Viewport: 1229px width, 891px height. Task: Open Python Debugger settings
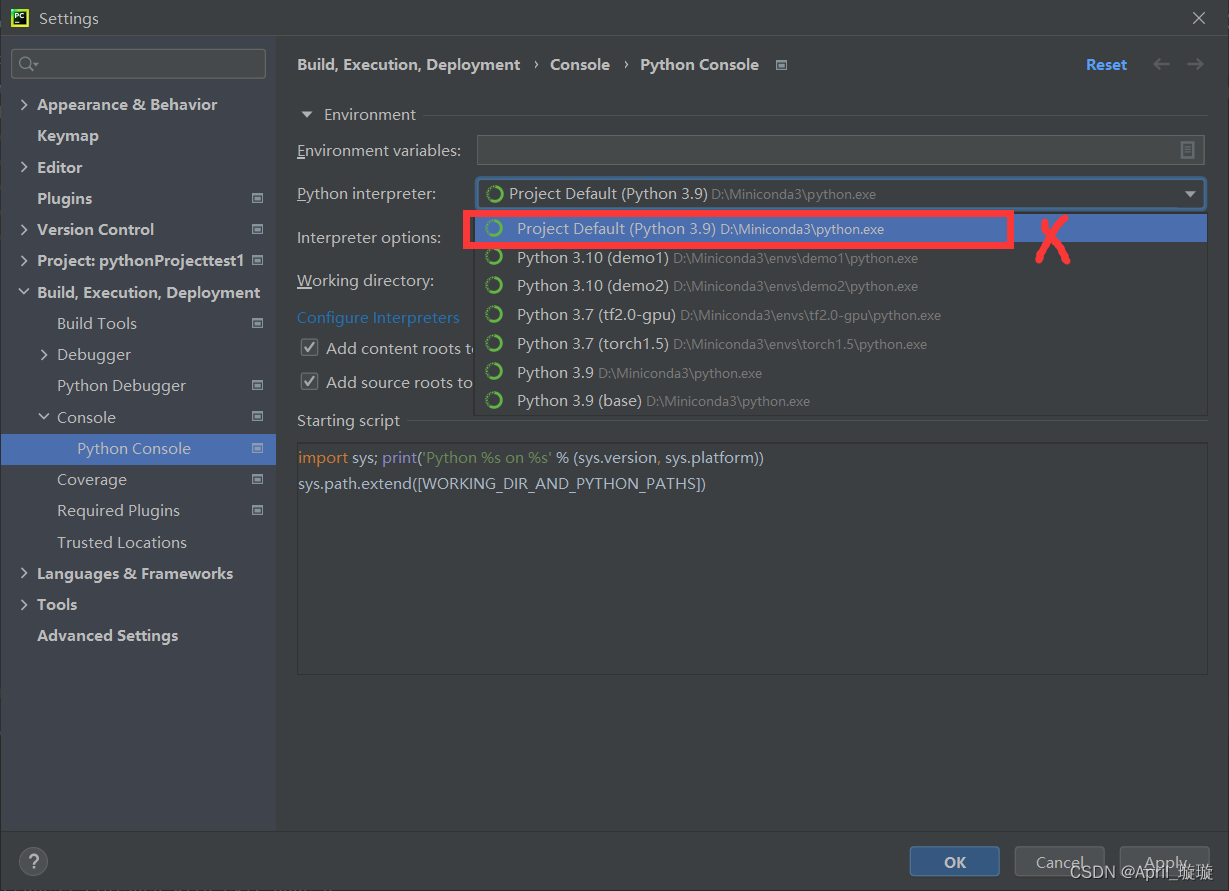121,386
